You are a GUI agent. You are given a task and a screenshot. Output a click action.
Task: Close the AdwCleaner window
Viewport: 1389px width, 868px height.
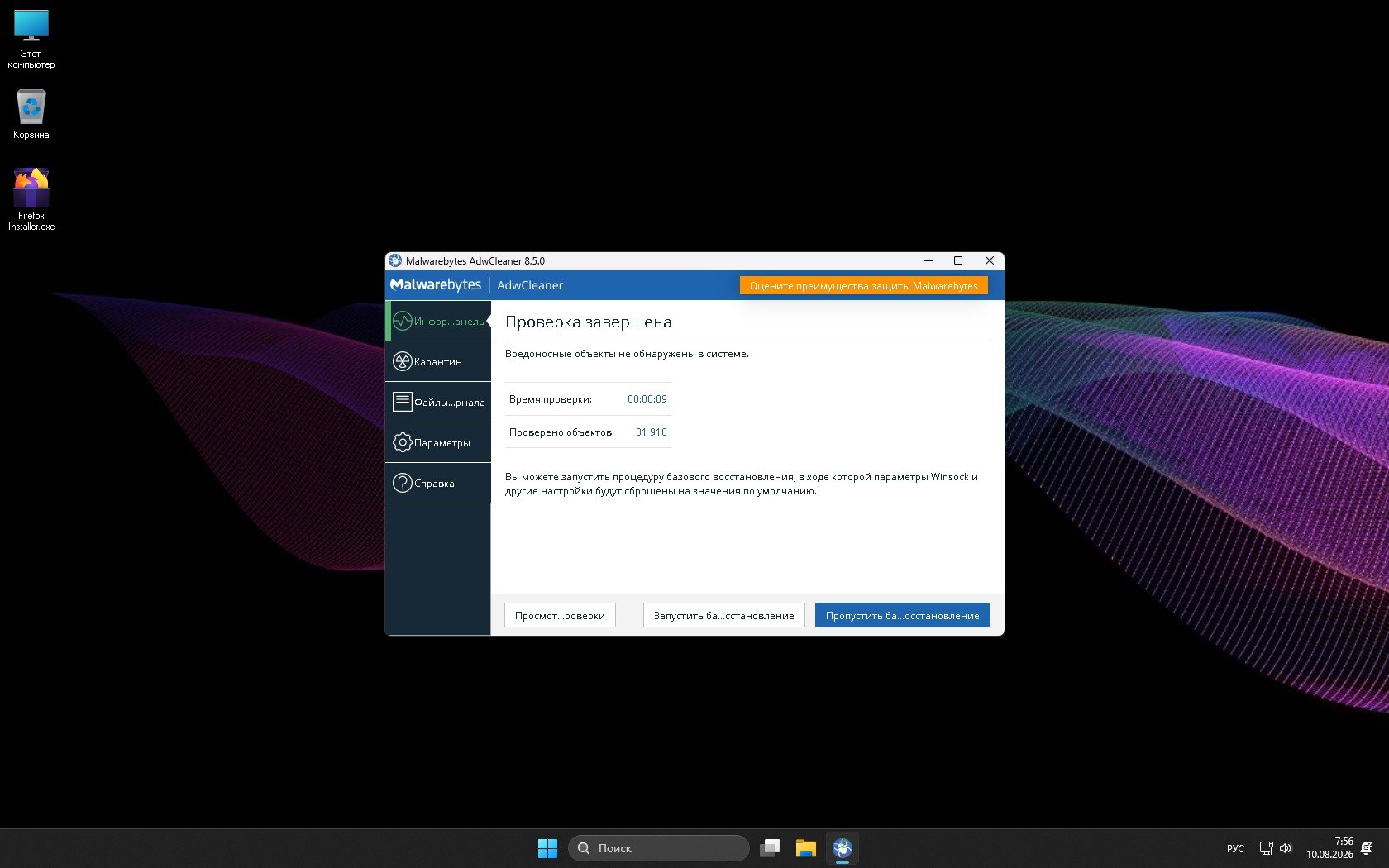[989, 260]
